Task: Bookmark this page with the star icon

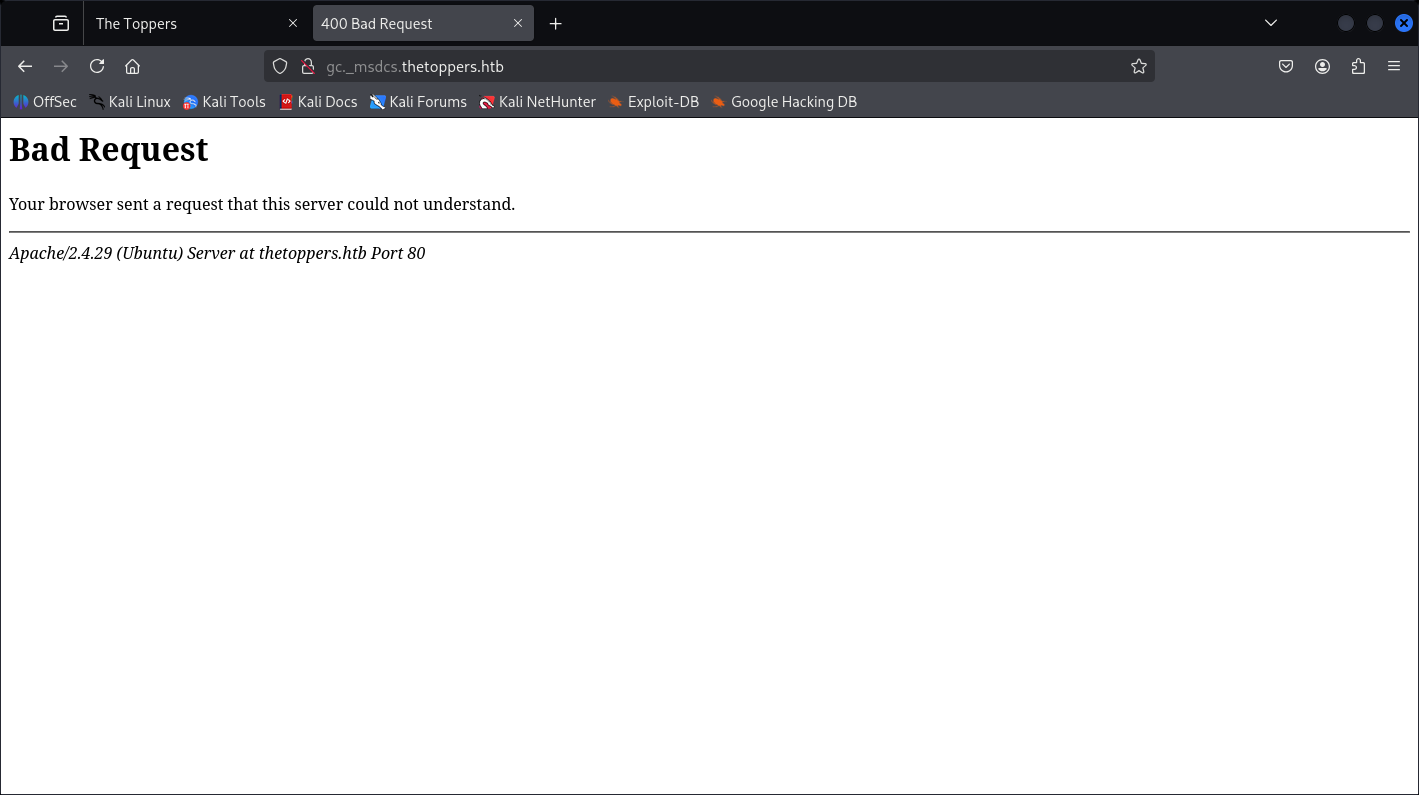Action: coord(1139,66)
